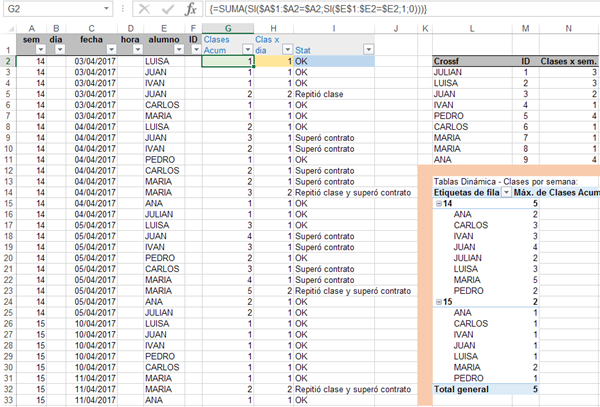
Task: Click the Cancel (X) formula icon
Action: (145, 9)
